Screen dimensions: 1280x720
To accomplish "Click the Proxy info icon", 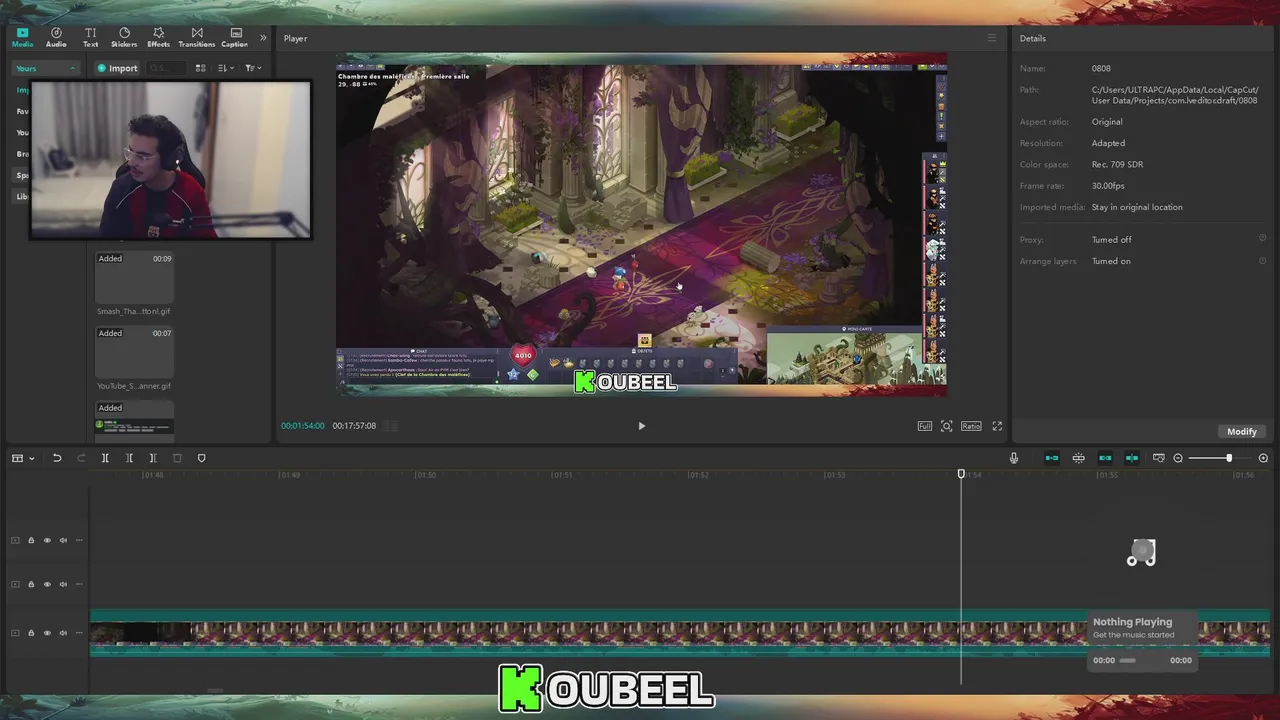I will [x=1262, y=239].
